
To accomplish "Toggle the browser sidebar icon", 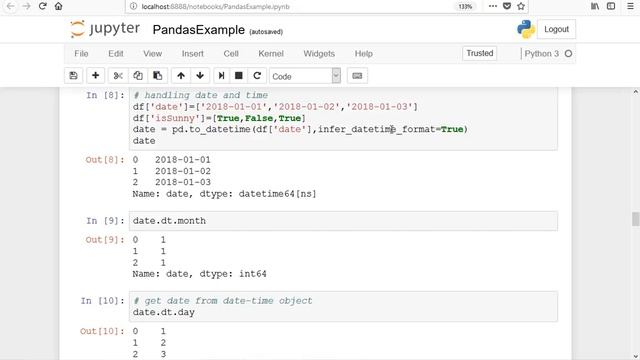I will point(611,6).
